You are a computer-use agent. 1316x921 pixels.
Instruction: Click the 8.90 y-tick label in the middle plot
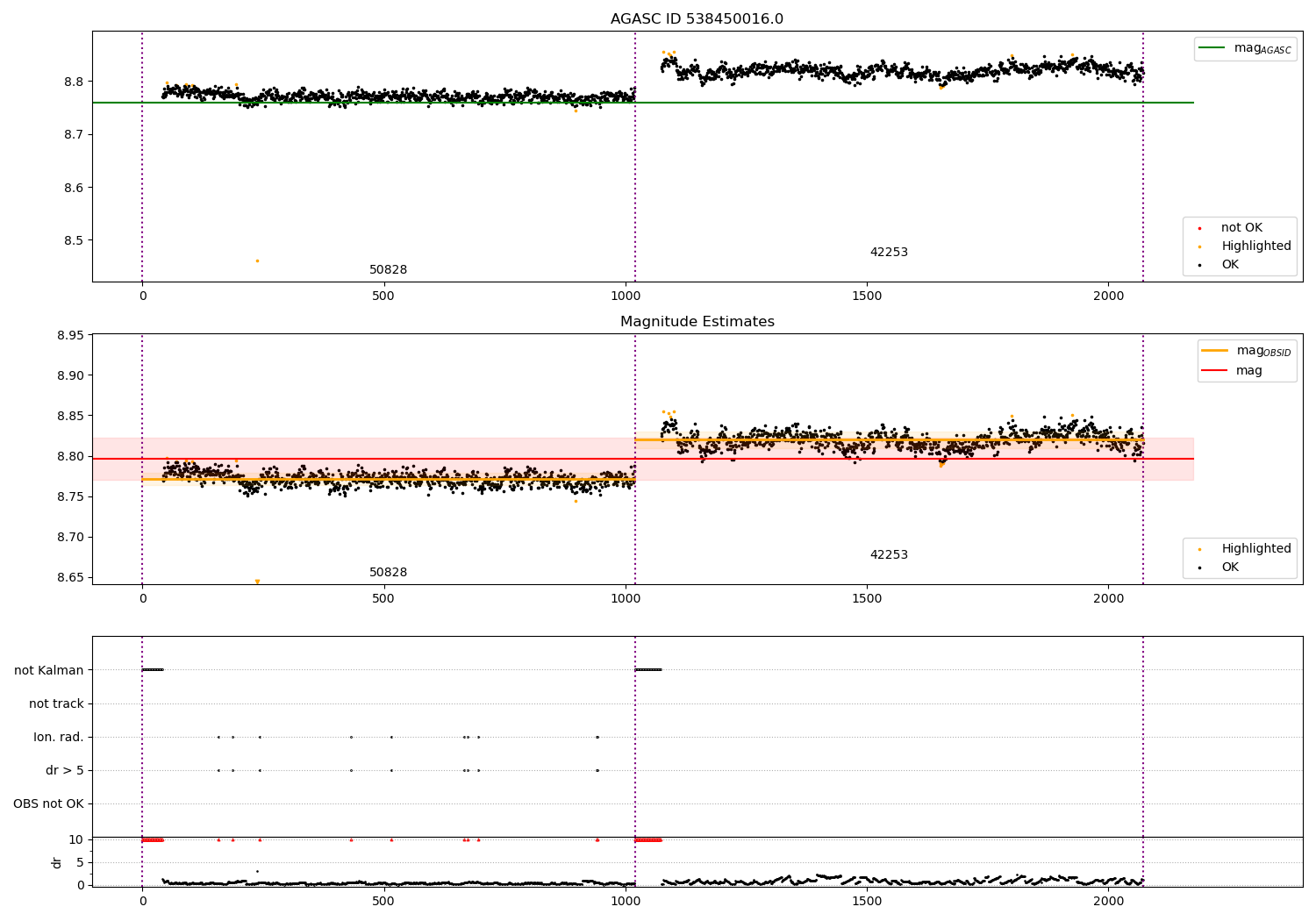point(70,375)
